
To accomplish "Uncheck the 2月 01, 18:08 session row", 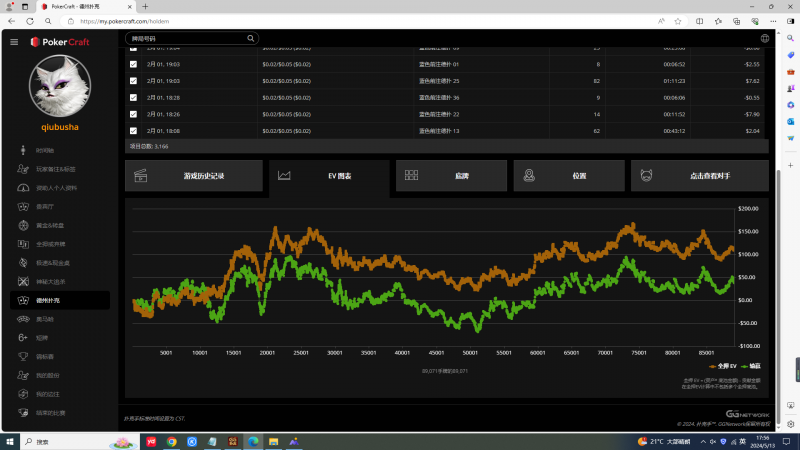I will (134, 131).
